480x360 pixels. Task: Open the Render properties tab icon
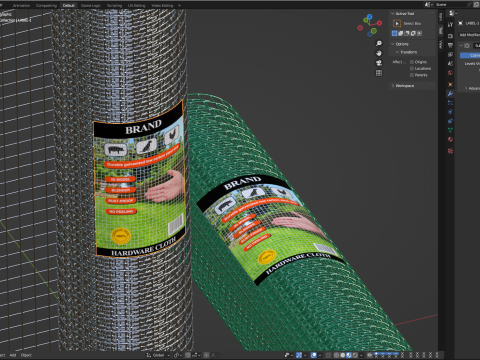tap(450, 36)
